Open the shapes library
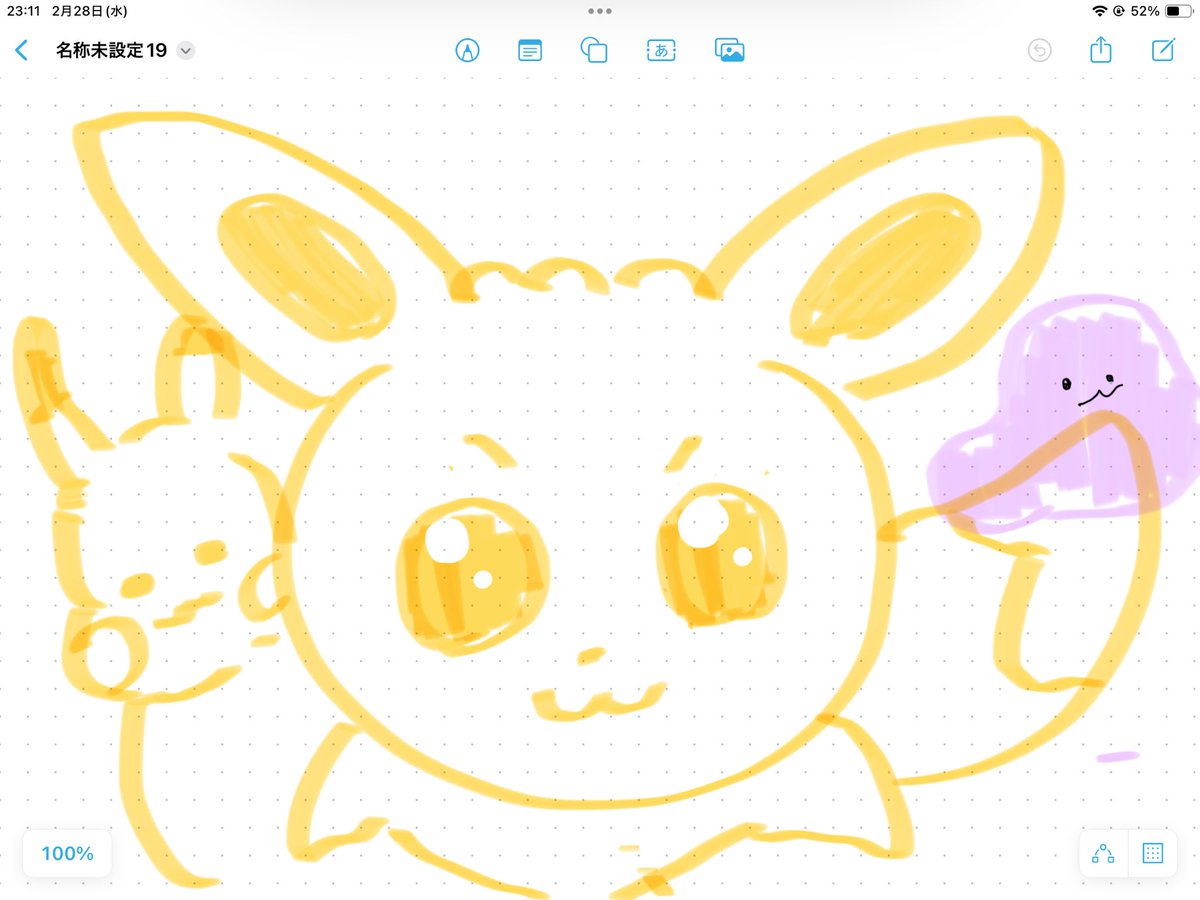This screenshot has height=900, width=1200. [594, 50]
